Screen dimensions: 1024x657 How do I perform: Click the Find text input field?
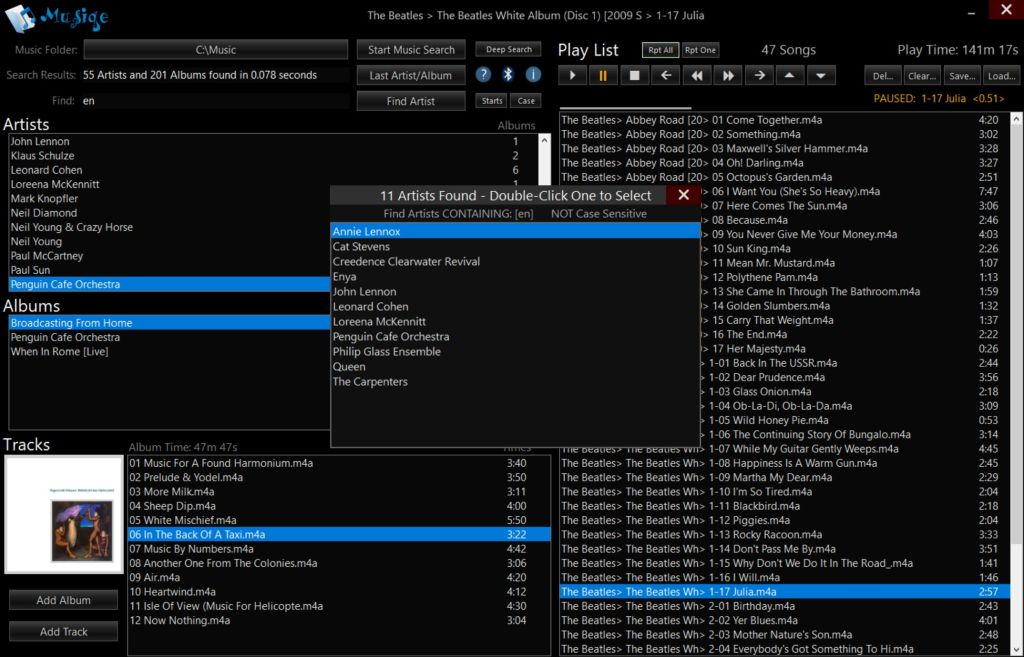(214, 100)
